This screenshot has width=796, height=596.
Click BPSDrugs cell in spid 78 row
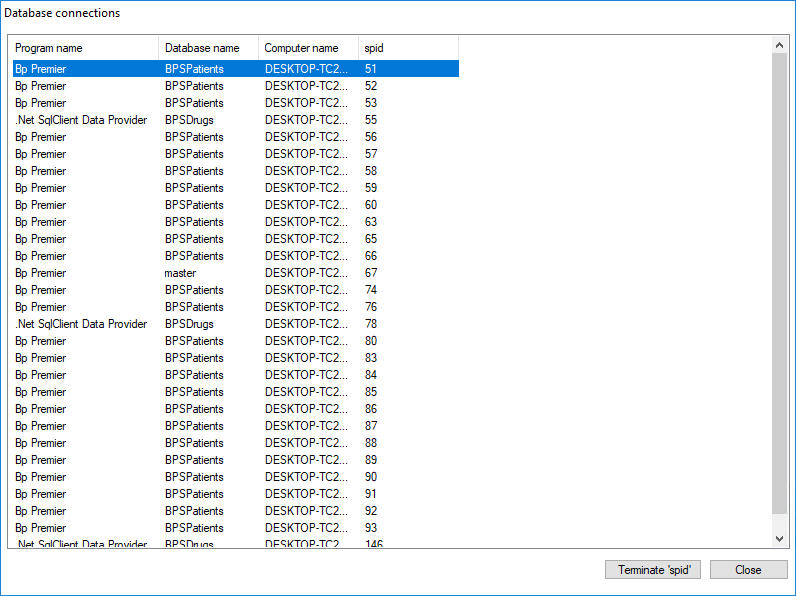[x=189, y=324]
